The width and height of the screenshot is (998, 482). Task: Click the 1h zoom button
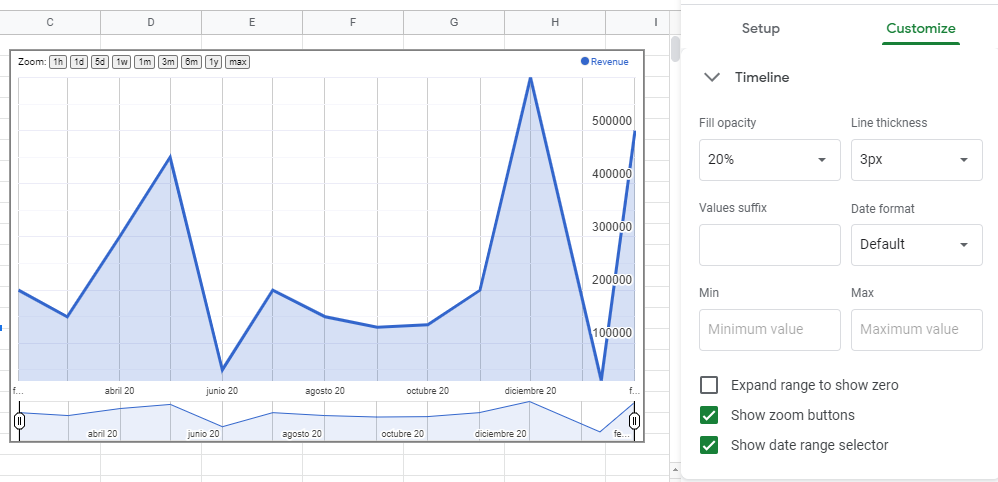(59, 62)
